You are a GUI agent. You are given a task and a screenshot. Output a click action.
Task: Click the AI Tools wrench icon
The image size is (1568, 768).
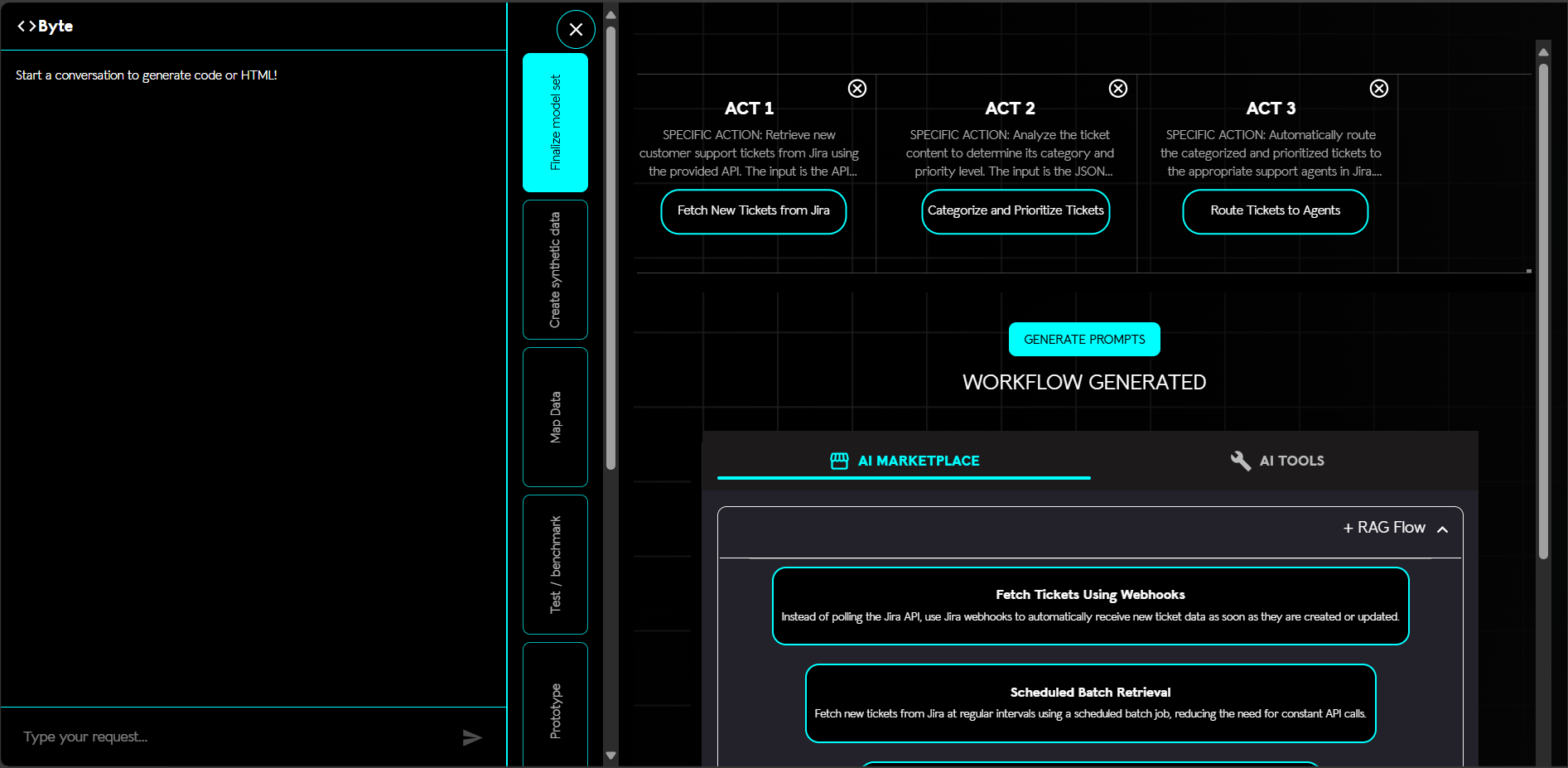pos(1240,461)
